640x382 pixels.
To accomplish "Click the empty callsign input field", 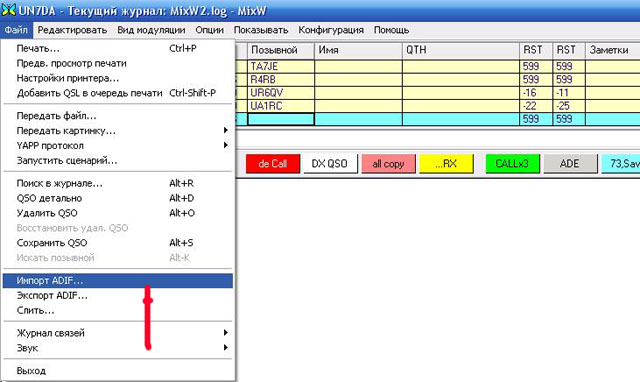I will click(281, 119).
